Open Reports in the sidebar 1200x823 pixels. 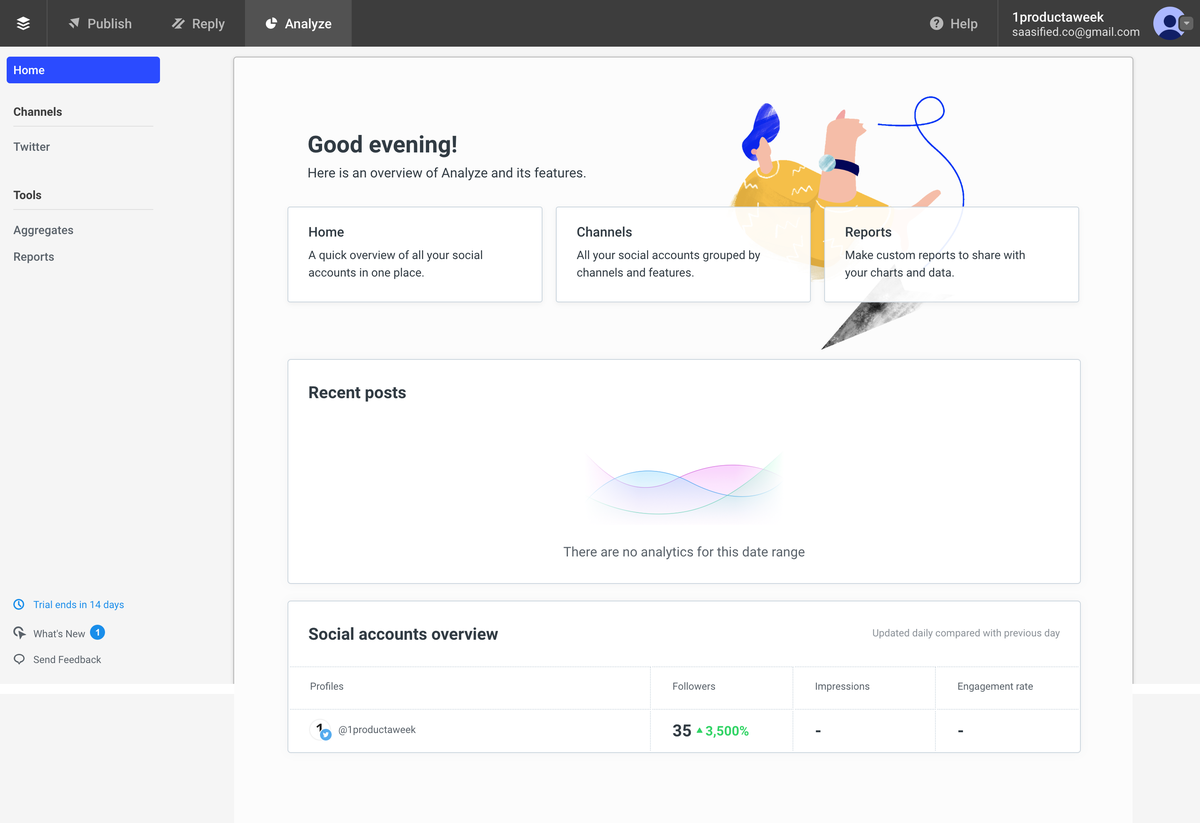pyautogui.click(x=34, y=257)
